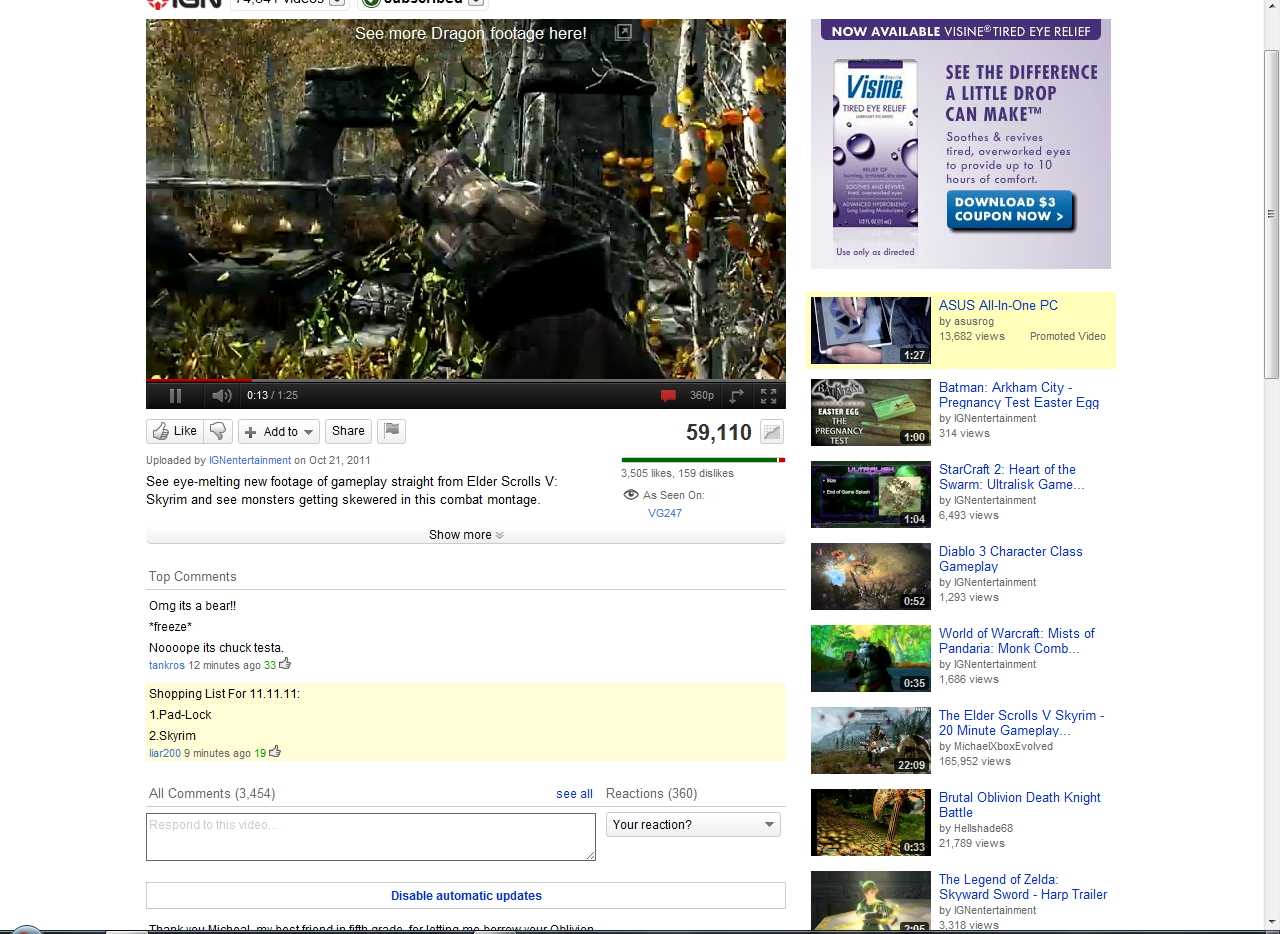Open Brutal Oblivion Death Knight Battle title
The image size is (1280, 934).
click(1020, 805)
